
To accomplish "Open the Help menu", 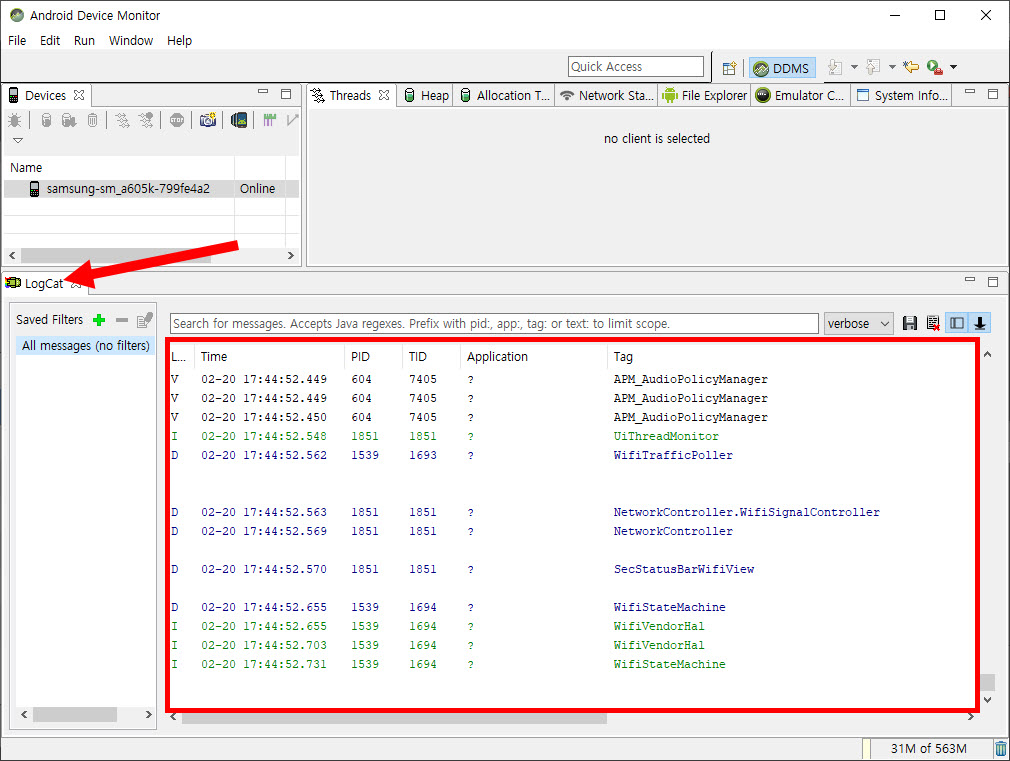I will [179, 41].
